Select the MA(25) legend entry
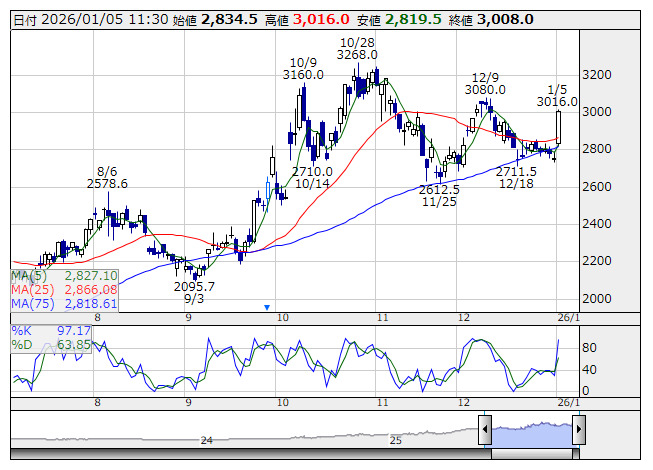653x470 pixels. pyautogui.click(x=64, y=289)
